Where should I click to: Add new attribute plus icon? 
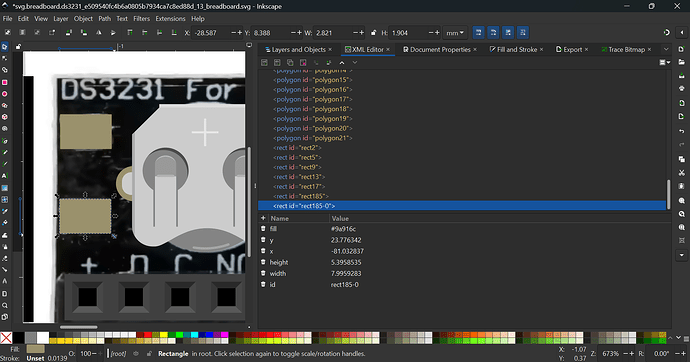[x=263, y=218]
